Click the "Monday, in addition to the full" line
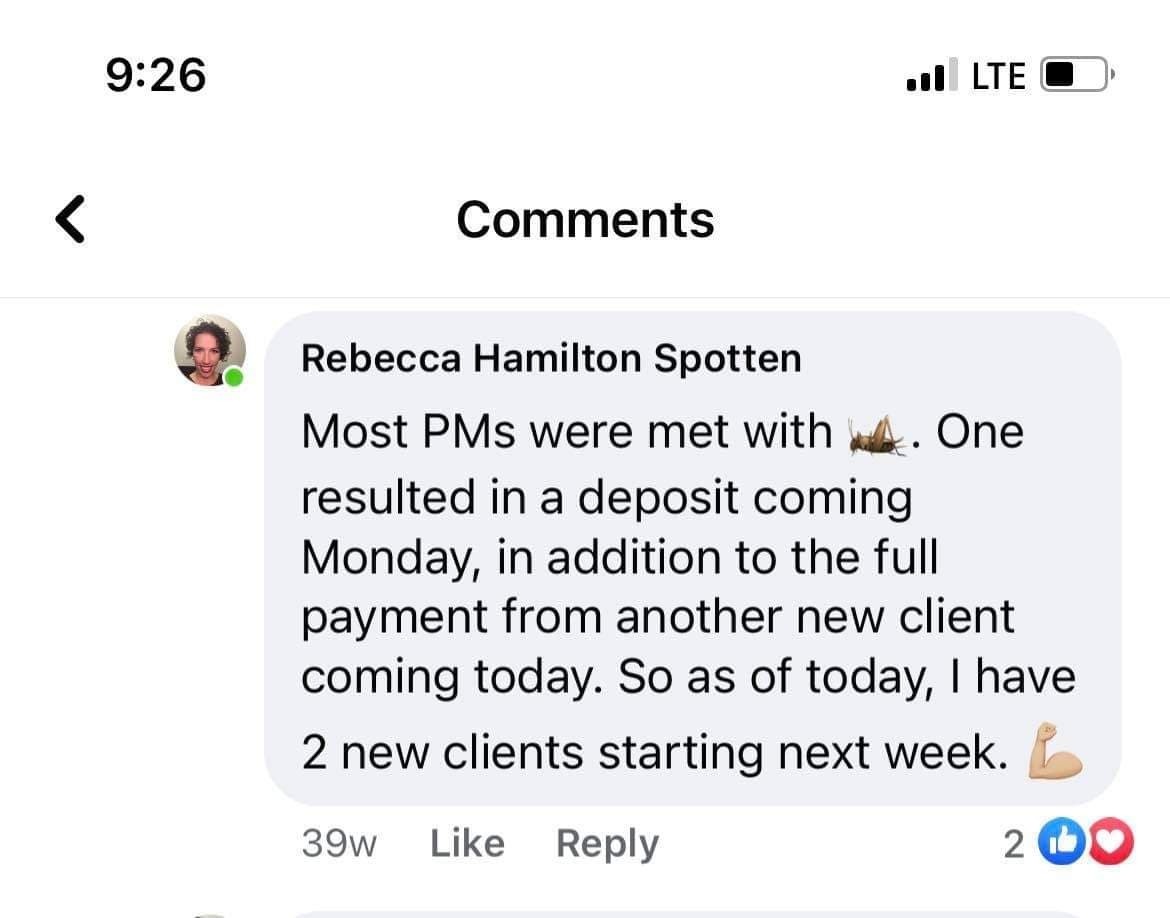 coord(620,556)
